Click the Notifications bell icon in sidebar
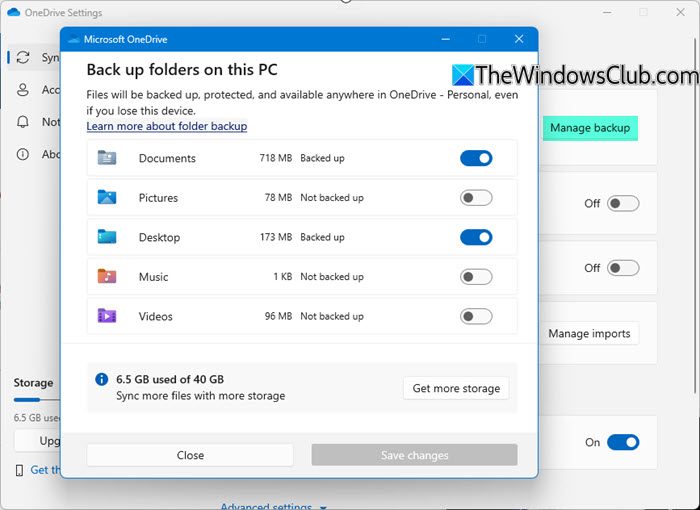 pos(23,122)
